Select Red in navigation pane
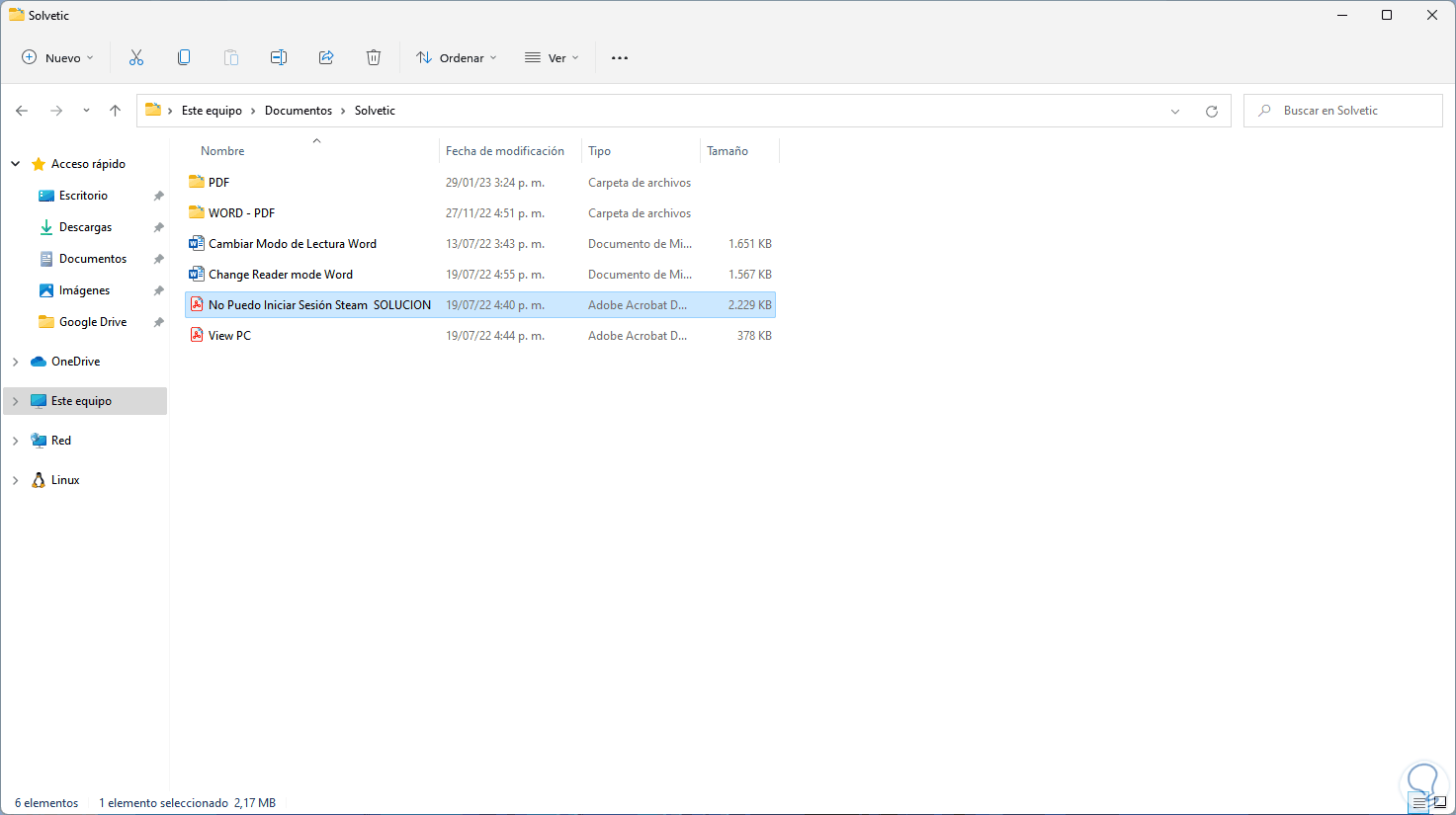This screenshot has width=1456, height=815. coord(61,441)
